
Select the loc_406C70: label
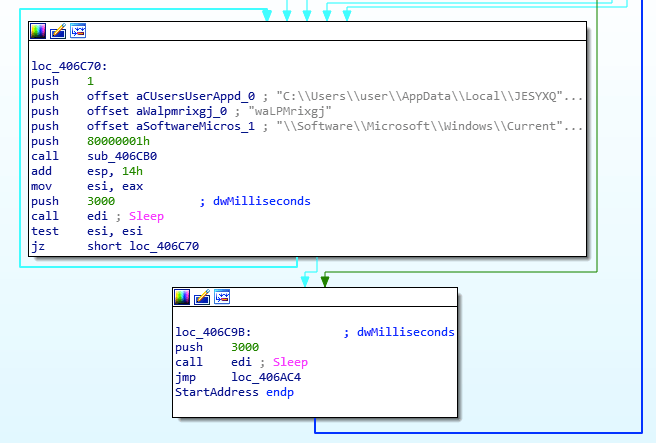point(69,66)
